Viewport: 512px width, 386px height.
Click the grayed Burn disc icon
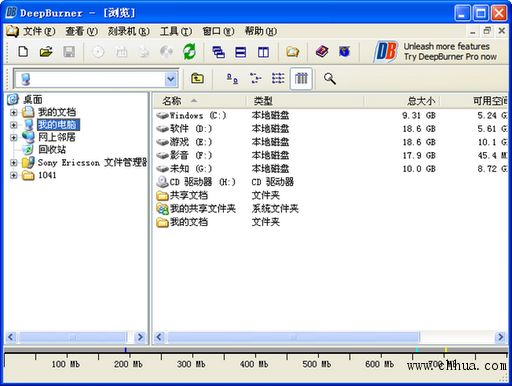(x=98, y=52)
